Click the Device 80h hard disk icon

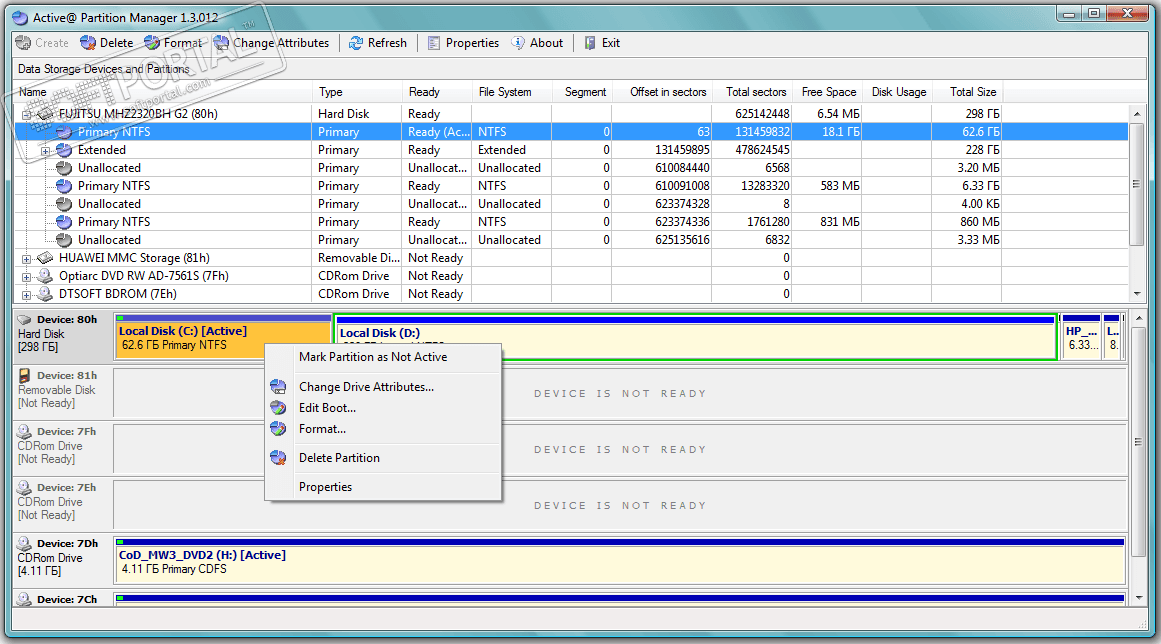tap(24, 320)
